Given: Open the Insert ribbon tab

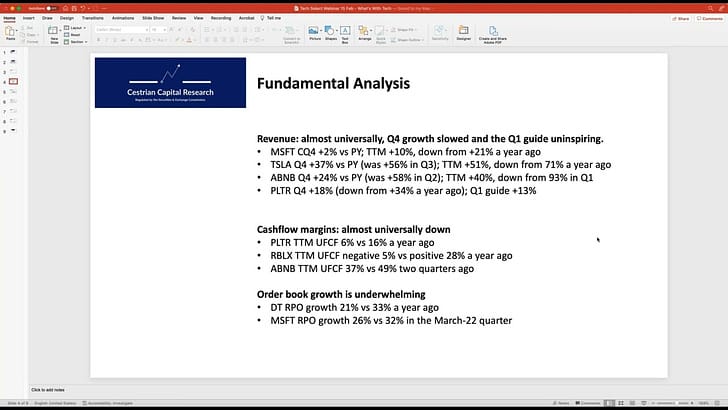Looking at the screenshot, I should click(x=29, y=18).
